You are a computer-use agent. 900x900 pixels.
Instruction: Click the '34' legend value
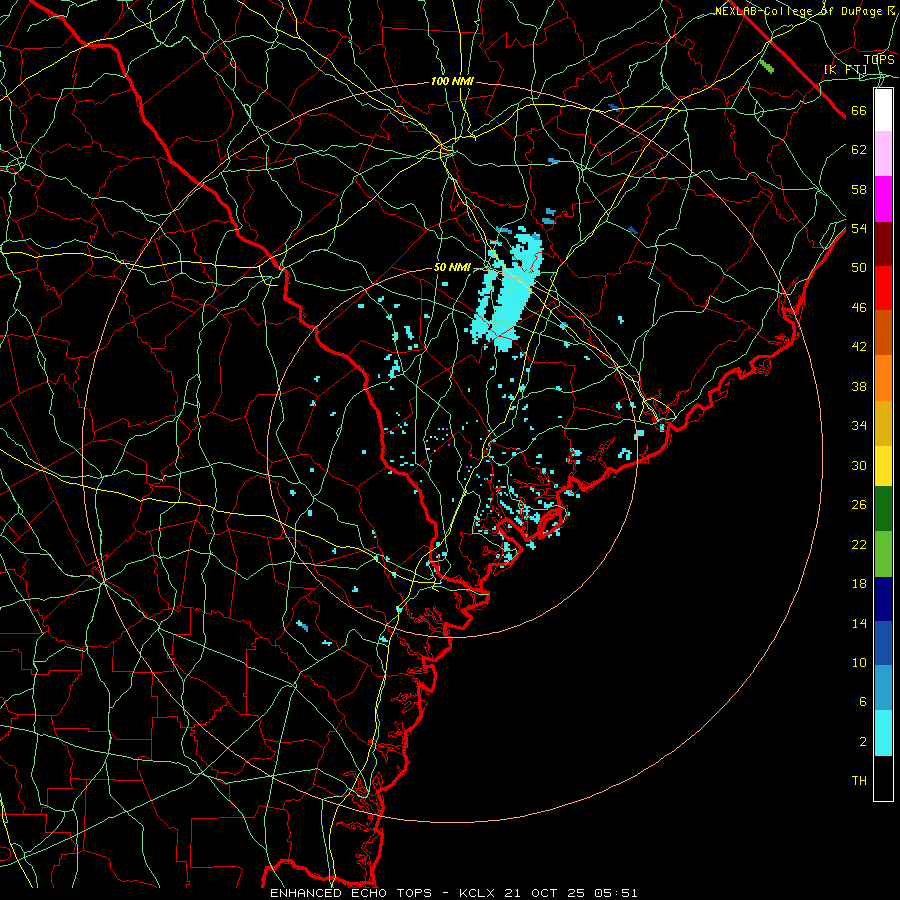point(859,426)
